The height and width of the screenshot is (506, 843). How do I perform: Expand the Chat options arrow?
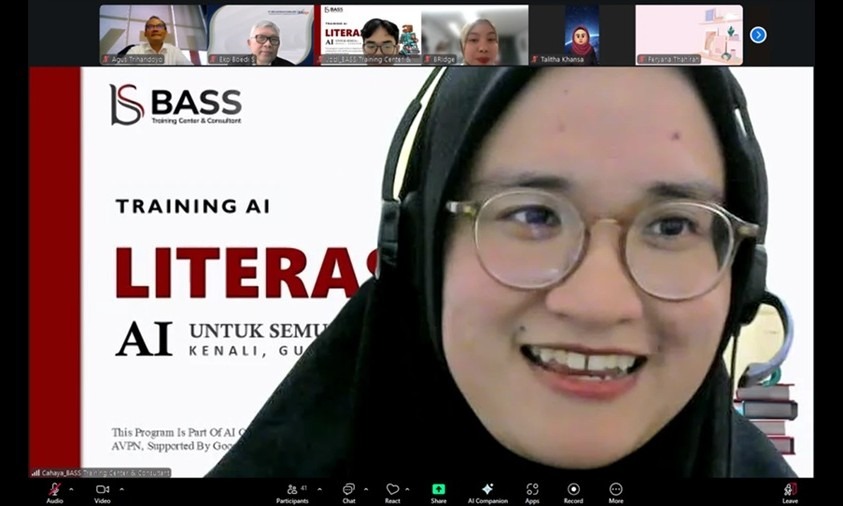364,489
